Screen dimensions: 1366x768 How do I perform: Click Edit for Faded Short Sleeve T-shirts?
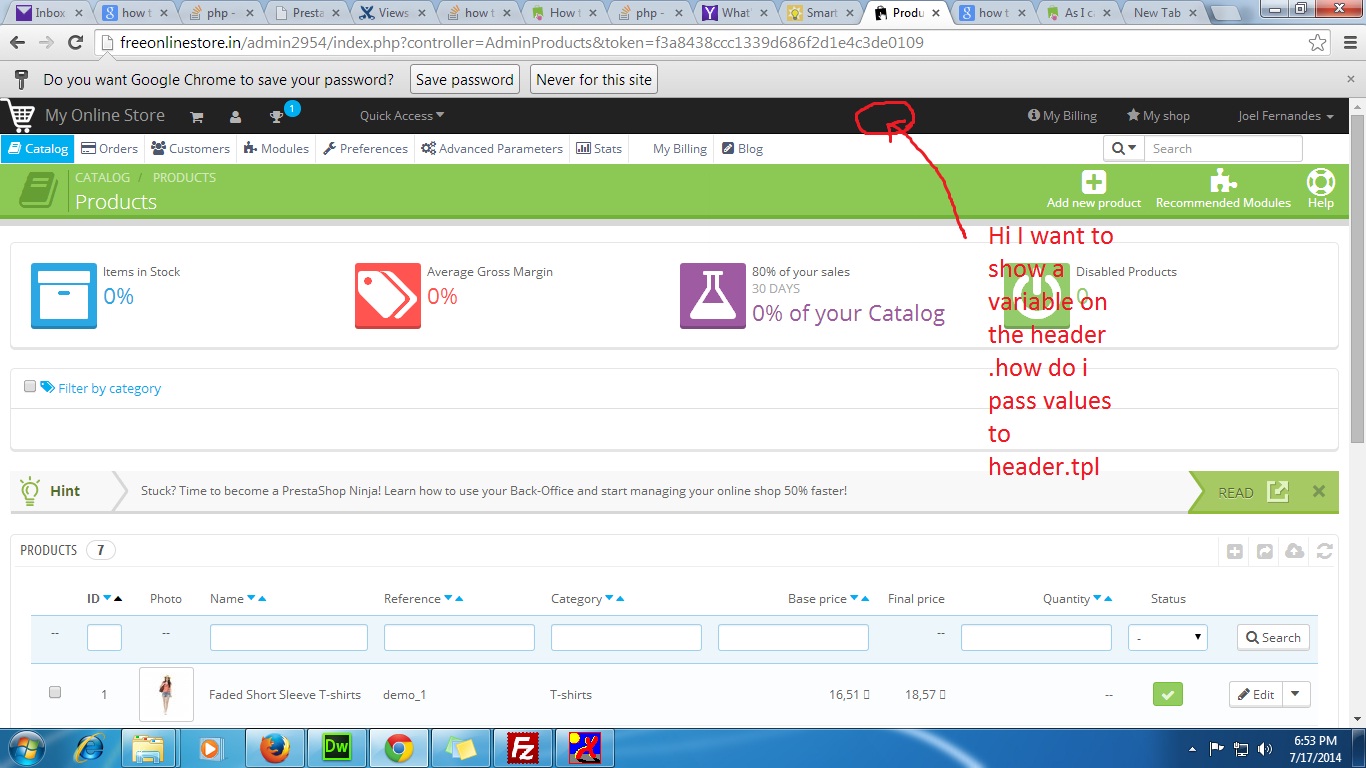[1256, 694]
